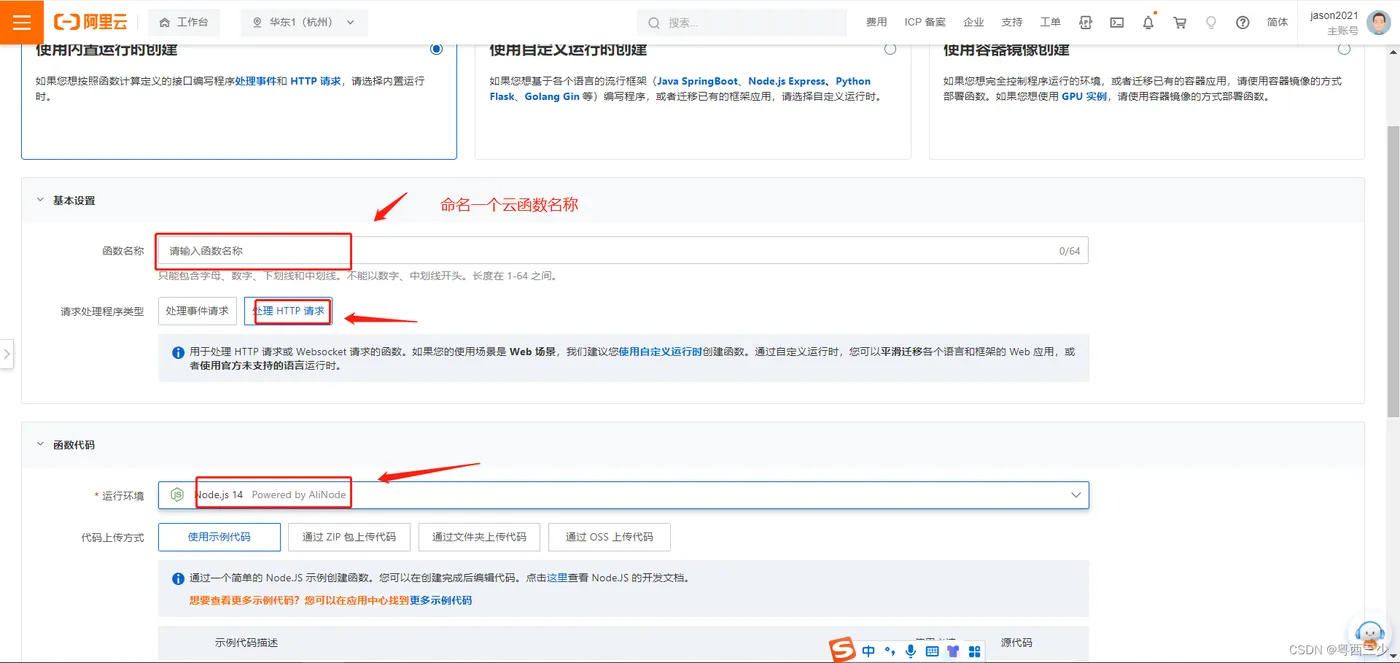Focus the top 搜索 search box
The width and height of the screenshot is (1400, 663).
pyautogui.click(x=742, y=22)
